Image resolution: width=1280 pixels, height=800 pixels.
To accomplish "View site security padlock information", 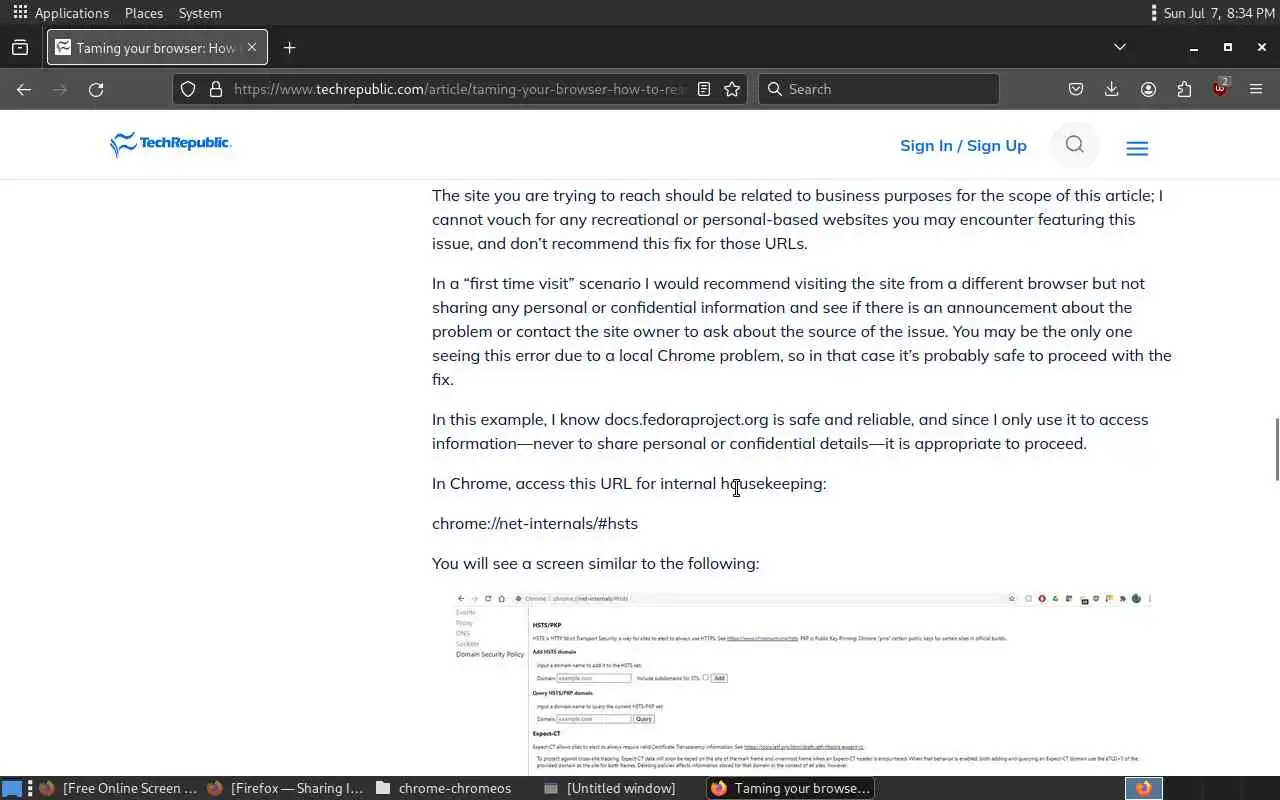I will pos(215,89).
